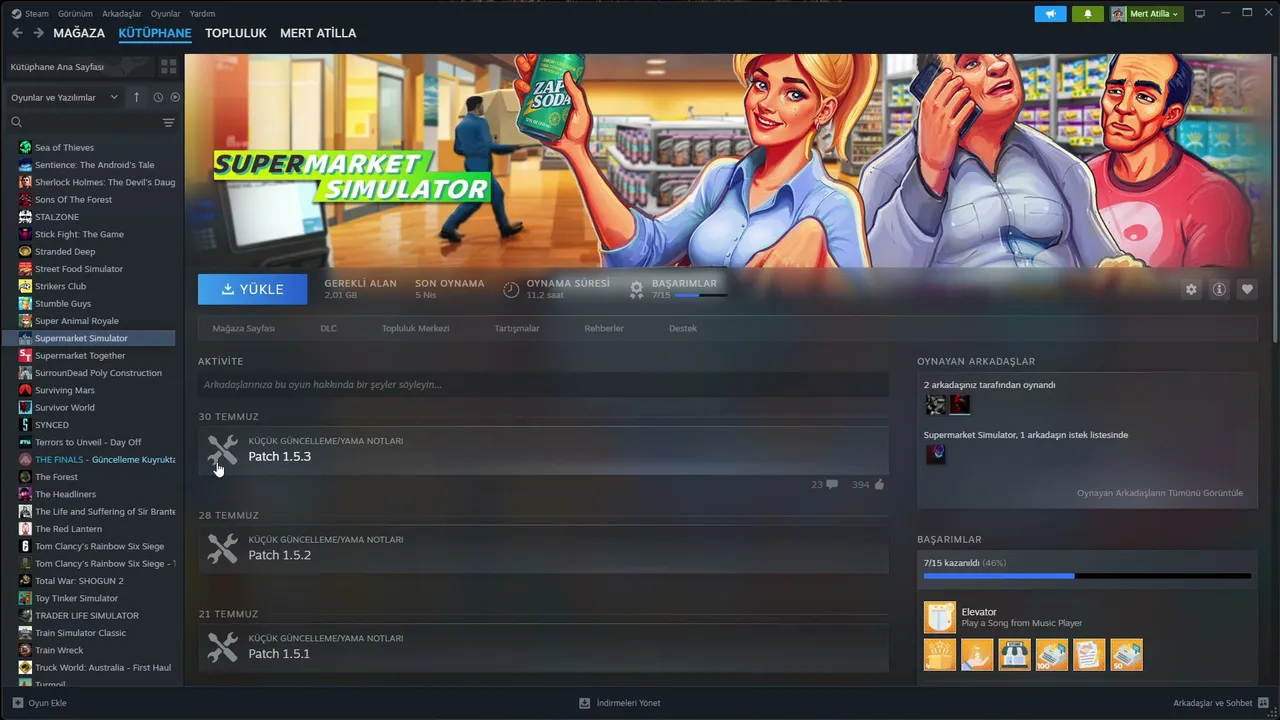Click the activity post input field
The width and height of the screenshot is (1280, 720).
click(x=543, y=385)
